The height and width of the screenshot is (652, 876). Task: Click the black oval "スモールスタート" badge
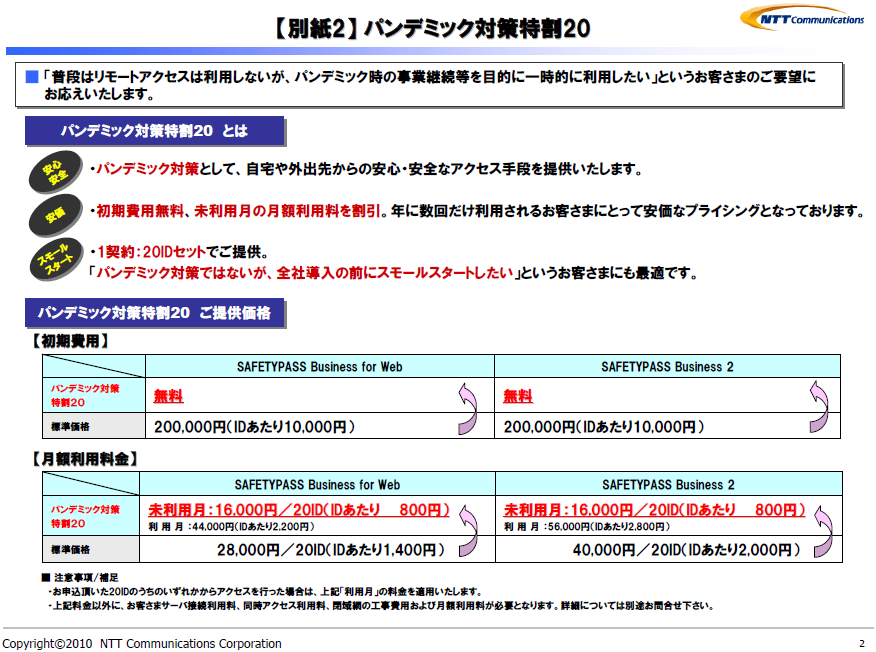[56, 260]
